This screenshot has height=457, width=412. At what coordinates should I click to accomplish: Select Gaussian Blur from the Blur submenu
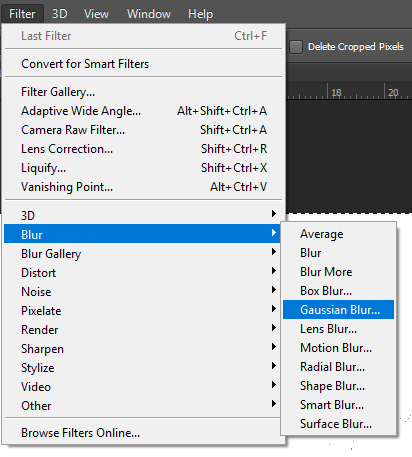pos(338,310)
